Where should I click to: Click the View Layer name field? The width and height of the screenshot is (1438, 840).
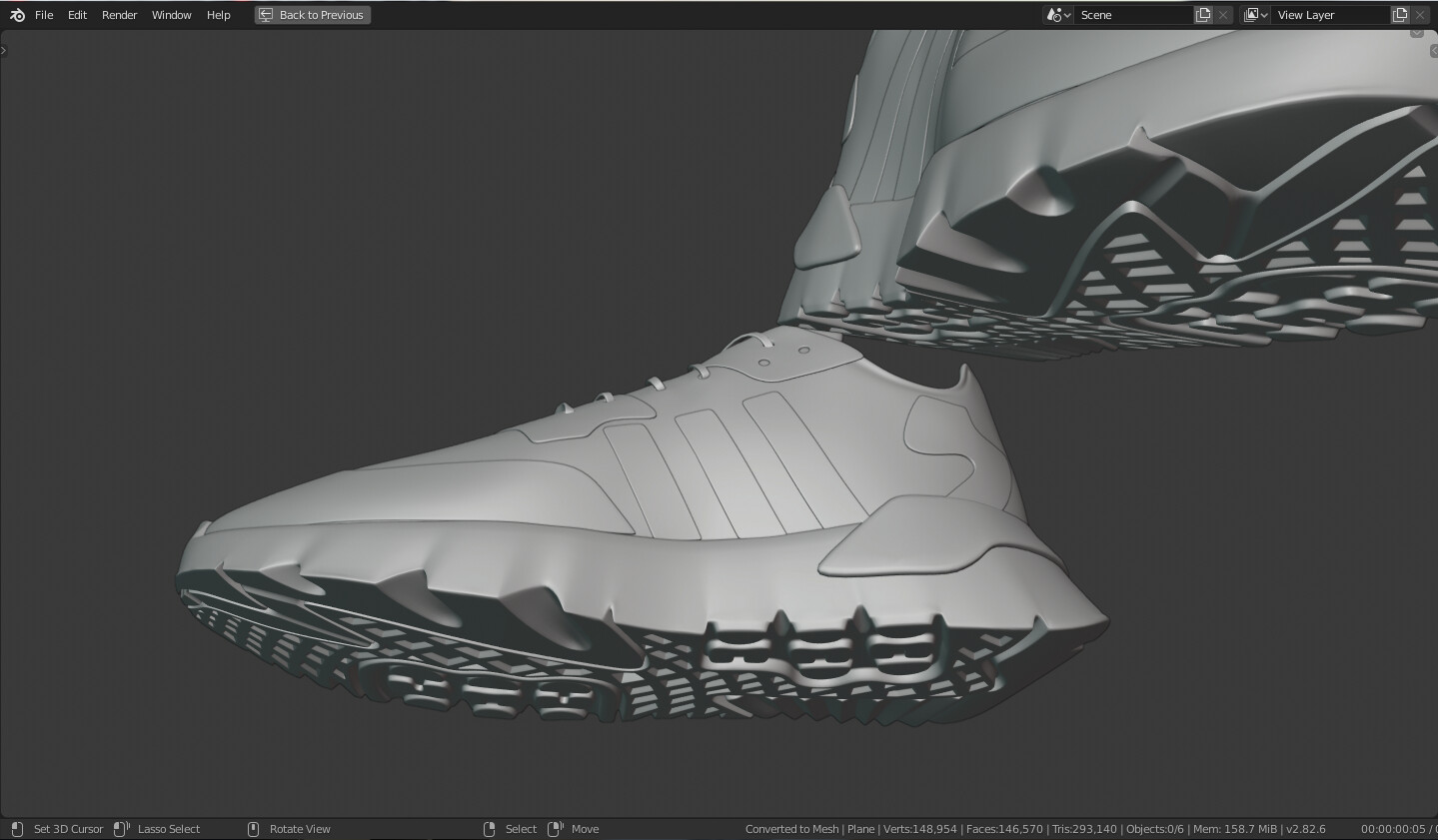1331,15
